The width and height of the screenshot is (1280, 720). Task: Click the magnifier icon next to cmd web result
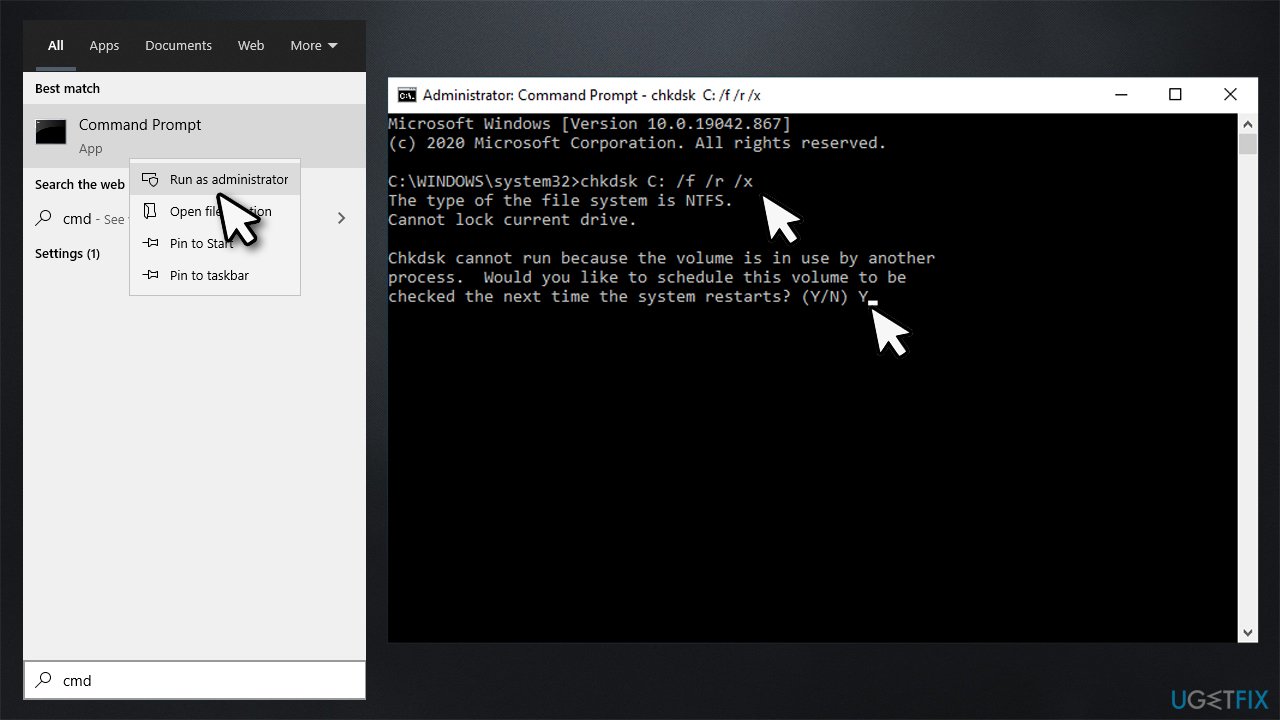click(x=44, y=218)
